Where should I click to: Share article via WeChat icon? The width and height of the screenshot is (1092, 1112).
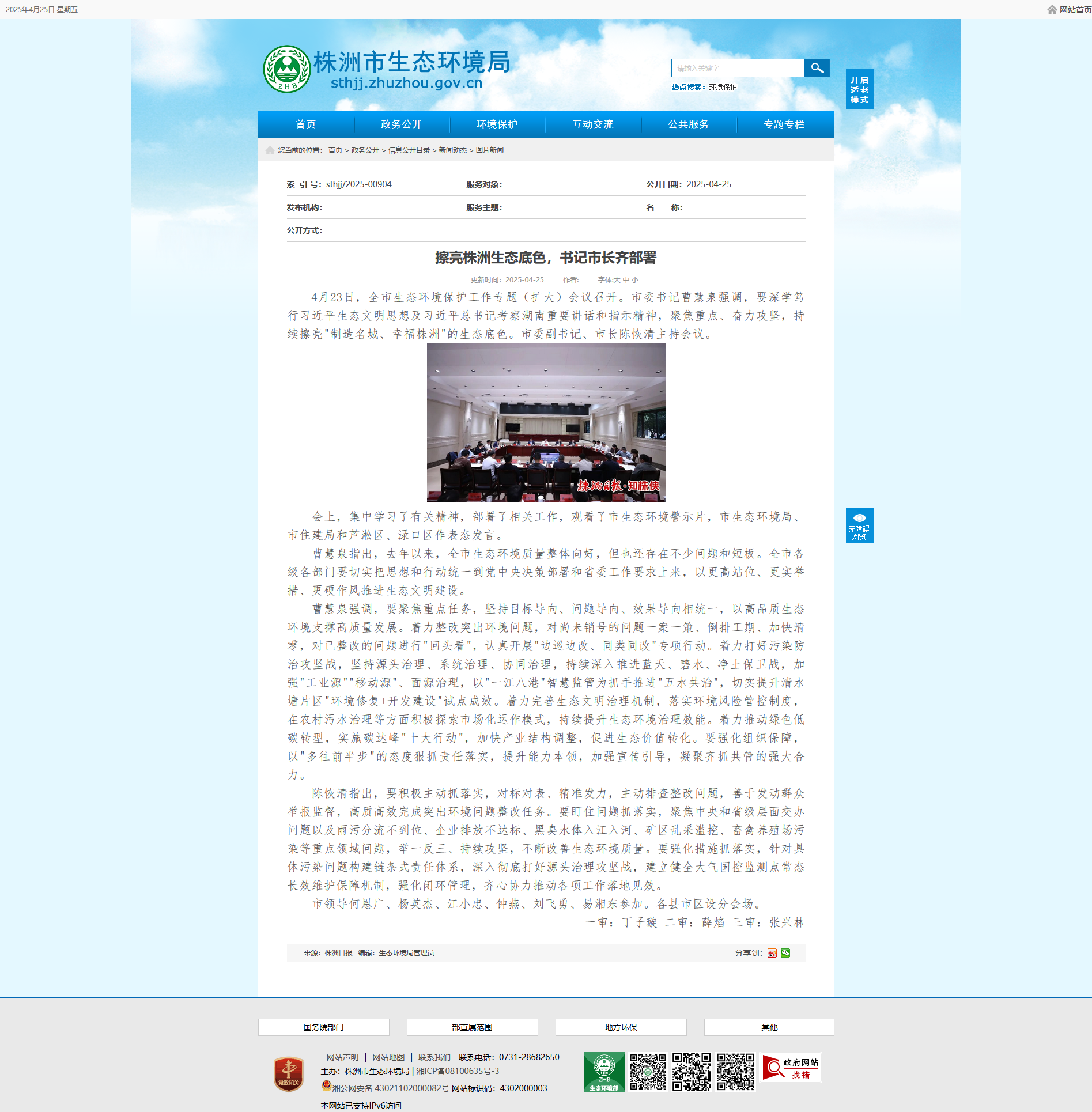pos(785,953)
